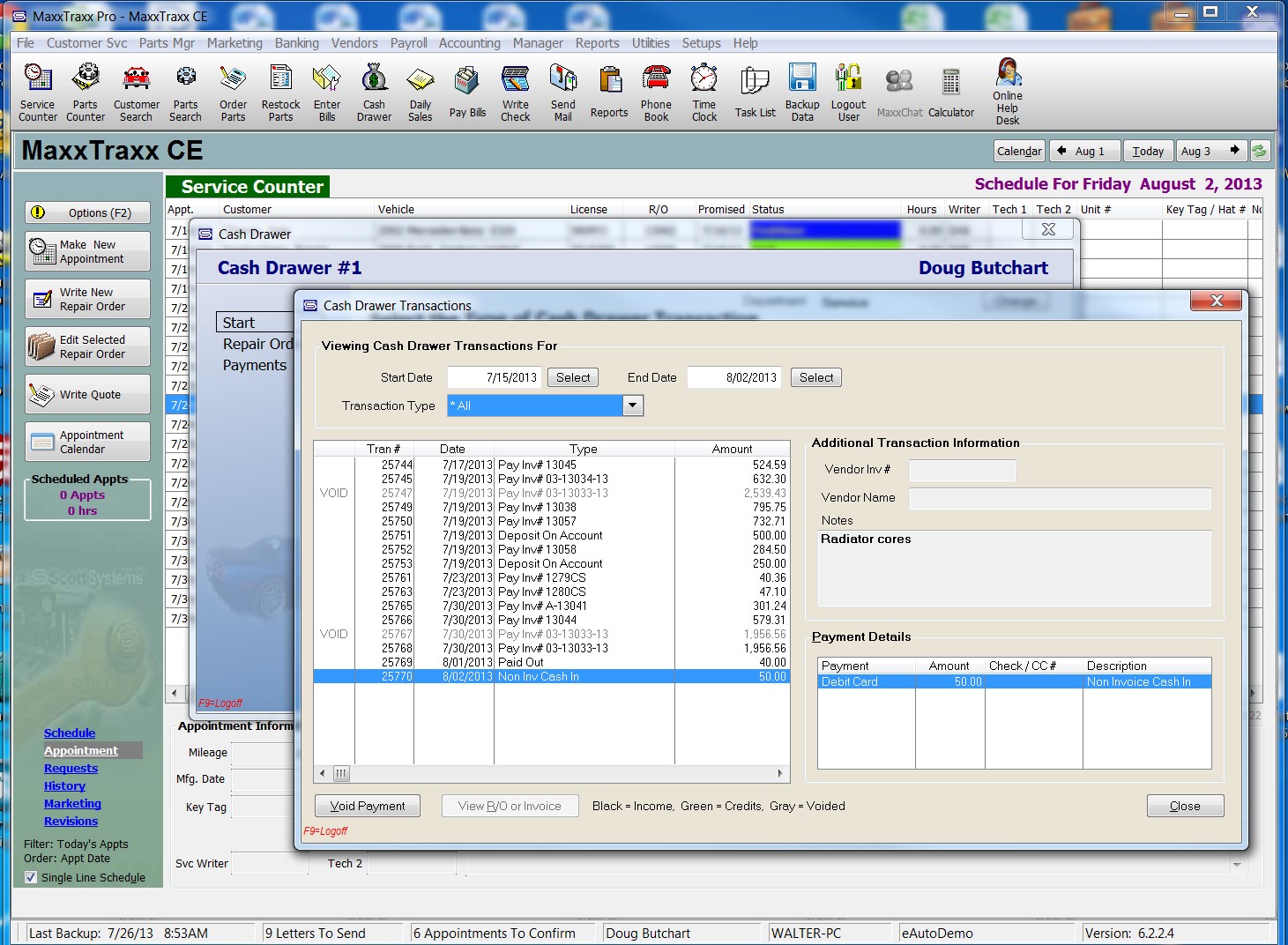Click the End Date field
This screenshot has height=945, width=1288.
[x=734, y=377]
